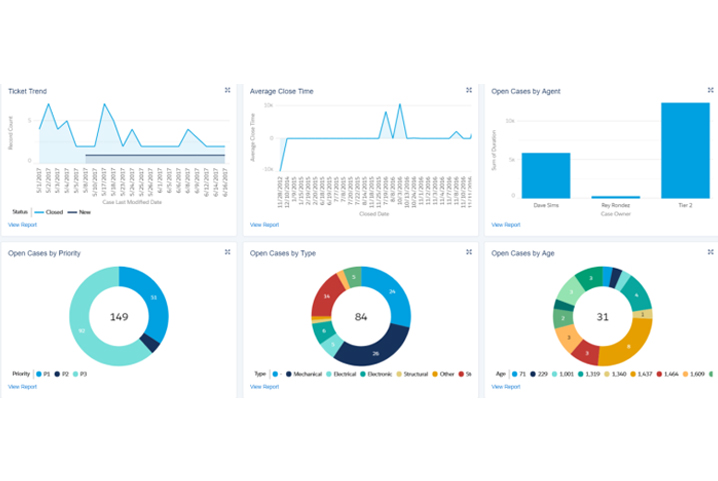Click the P3 donut segment labeled 92
The height and width of the screenshot is (481, 718).
pyautogui.click(x=82, y=330)
